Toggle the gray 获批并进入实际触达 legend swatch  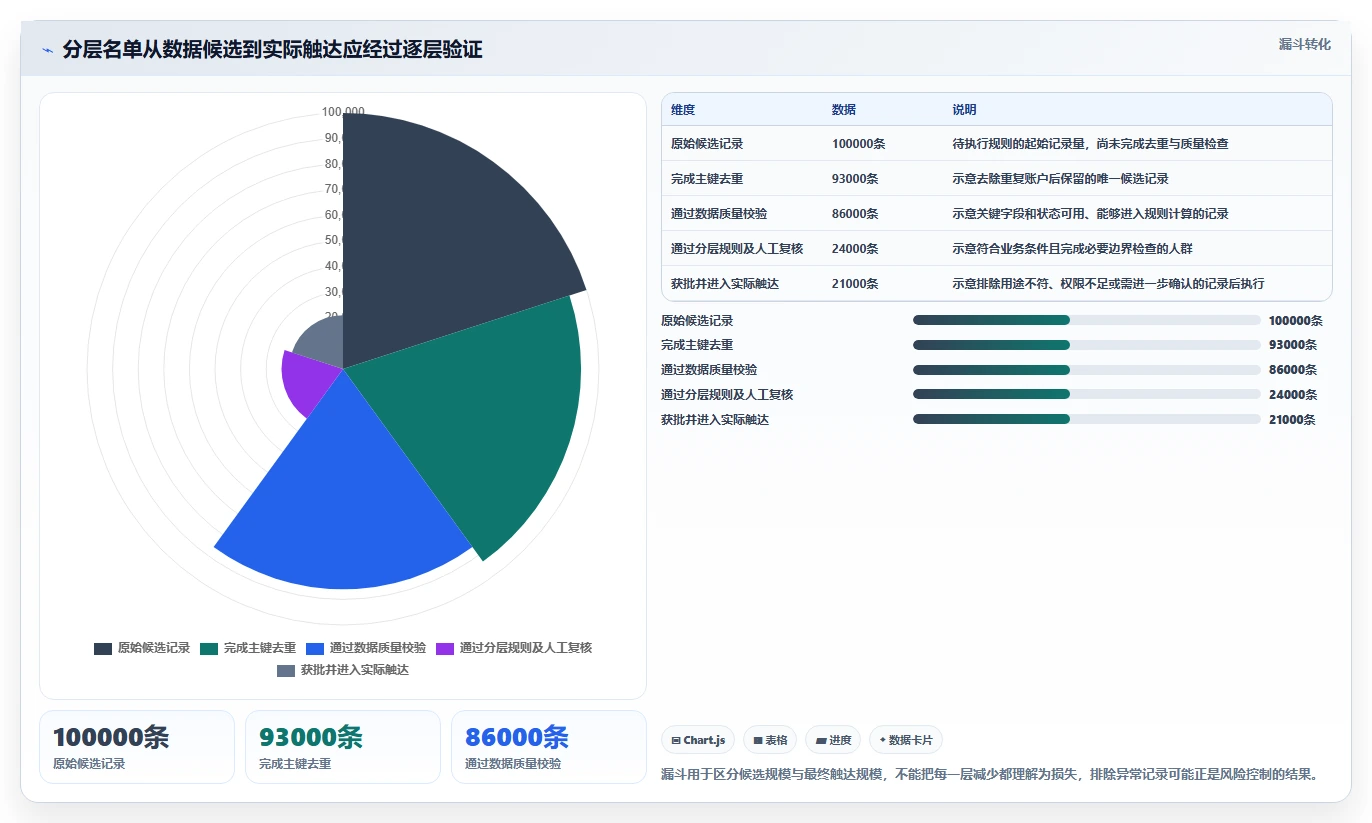click(x=286, y=670)
